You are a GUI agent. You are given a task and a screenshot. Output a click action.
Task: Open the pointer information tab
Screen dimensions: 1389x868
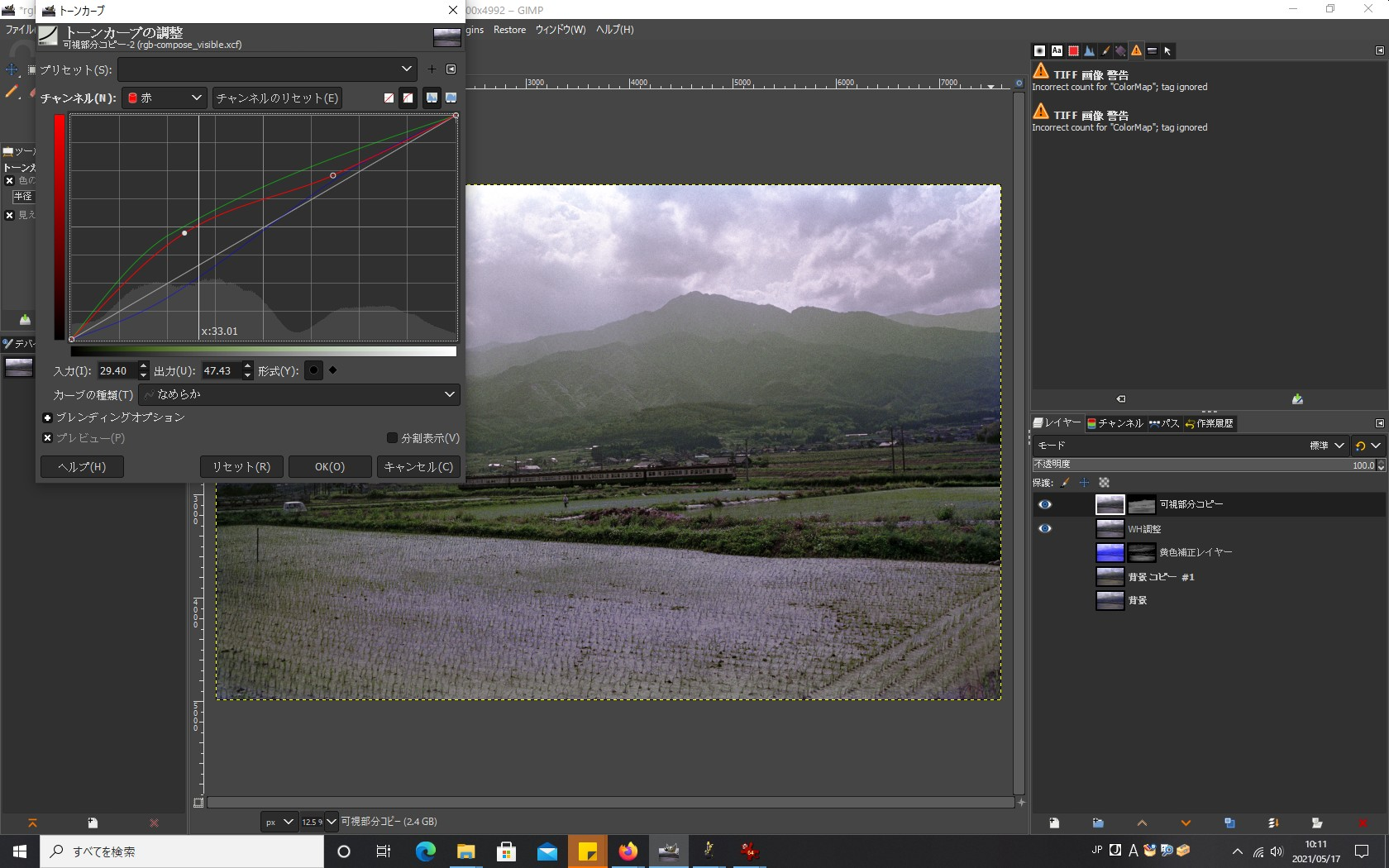click(x=1167, y=50)
